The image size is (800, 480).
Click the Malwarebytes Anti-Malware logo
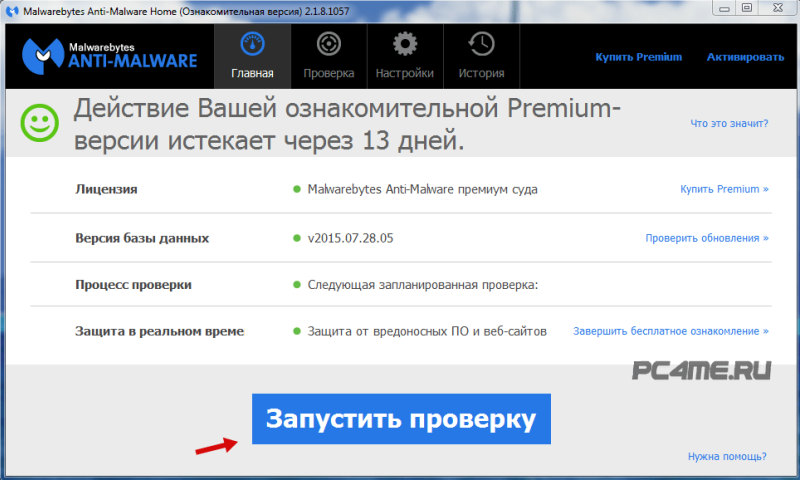tap(109, 56)
